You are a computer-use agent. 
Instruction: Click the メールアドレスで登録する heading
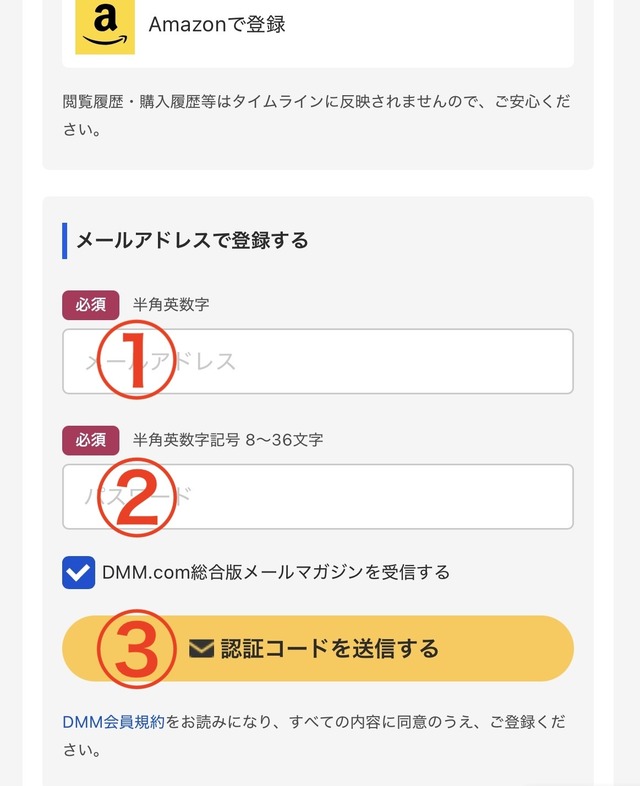(x=192, y=240)
